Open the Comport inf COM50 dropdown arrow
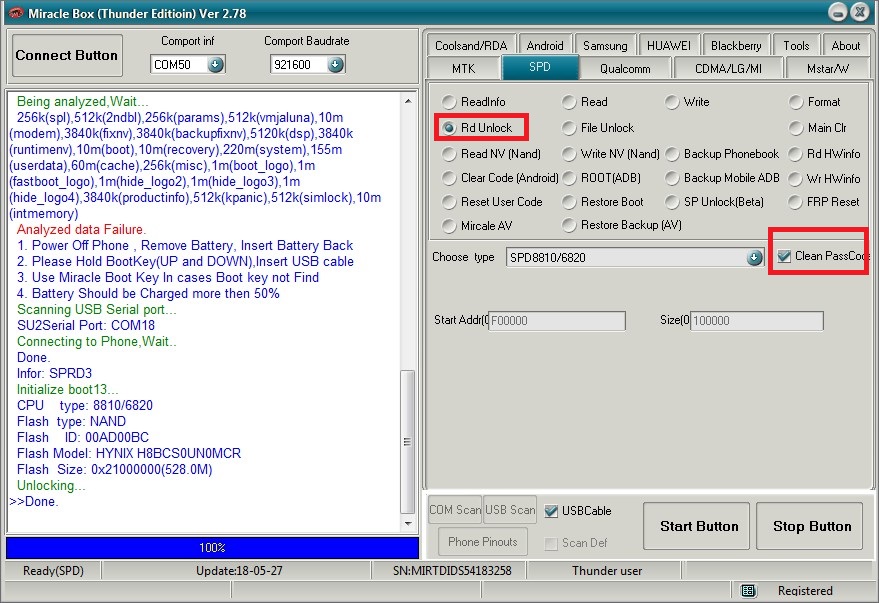The height and width of the screenshot is (603, 879). pos(215,64)
